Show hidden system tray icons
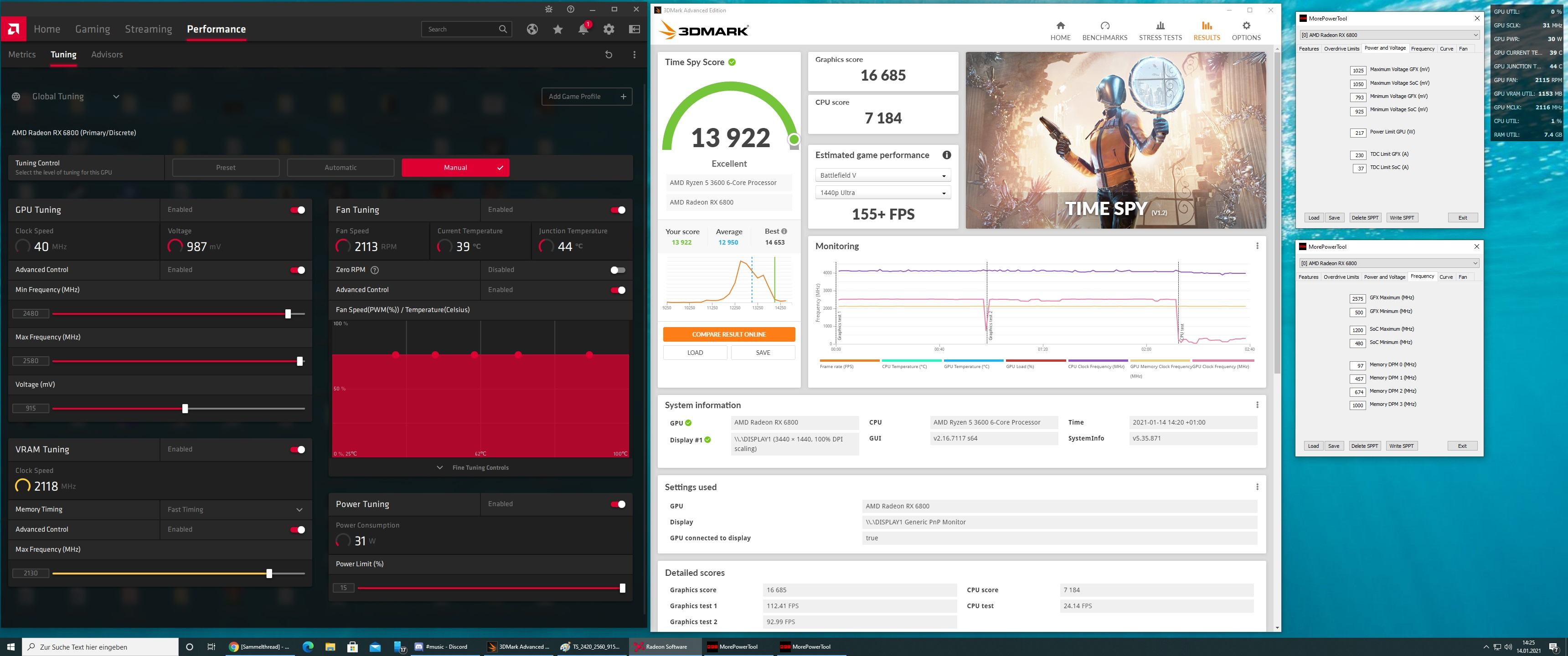This screenshot has width=1568, height=656. 1486,647
